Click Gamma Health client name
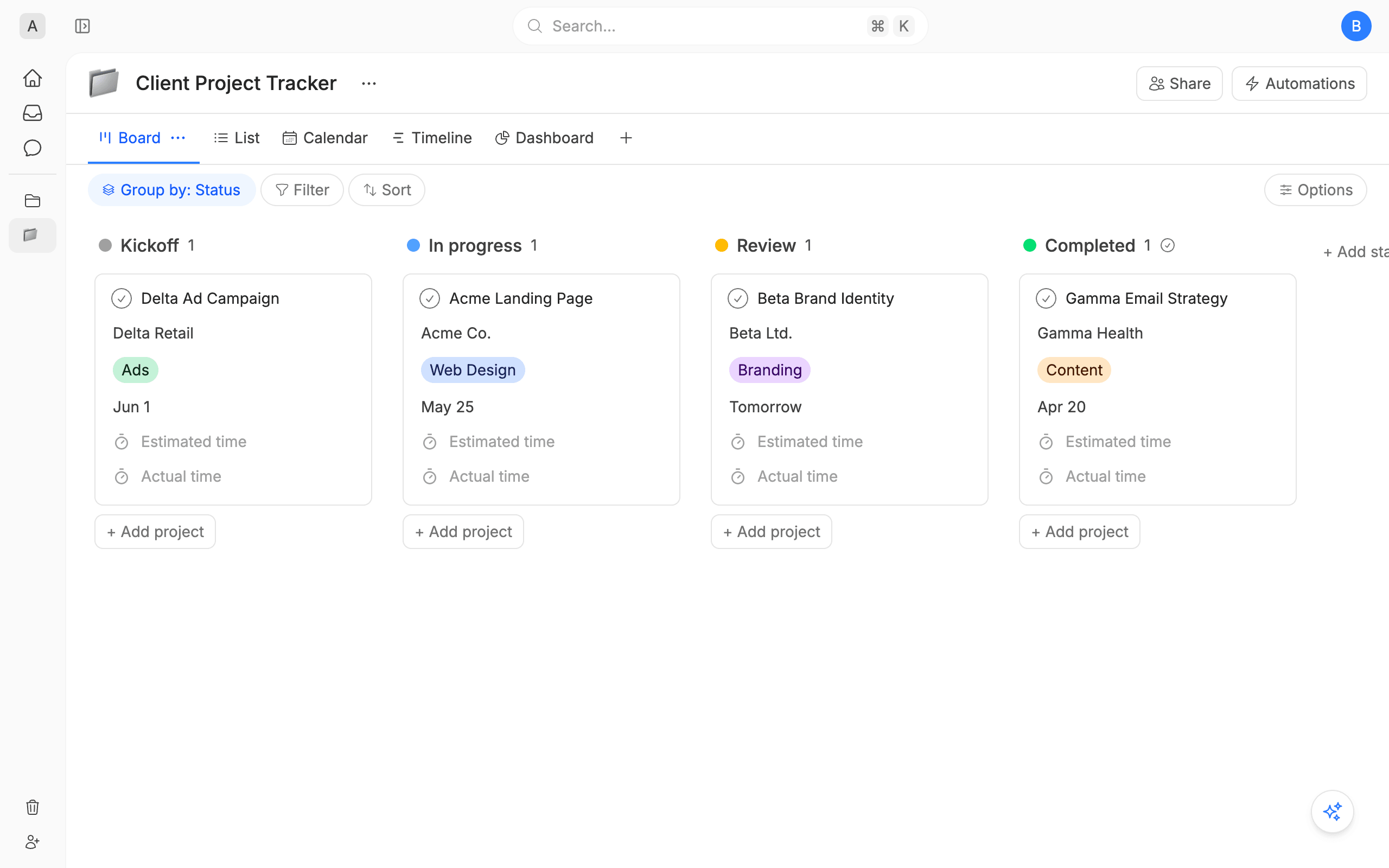The height and width of the screenshot is (868, 1389). point(1090,334)
